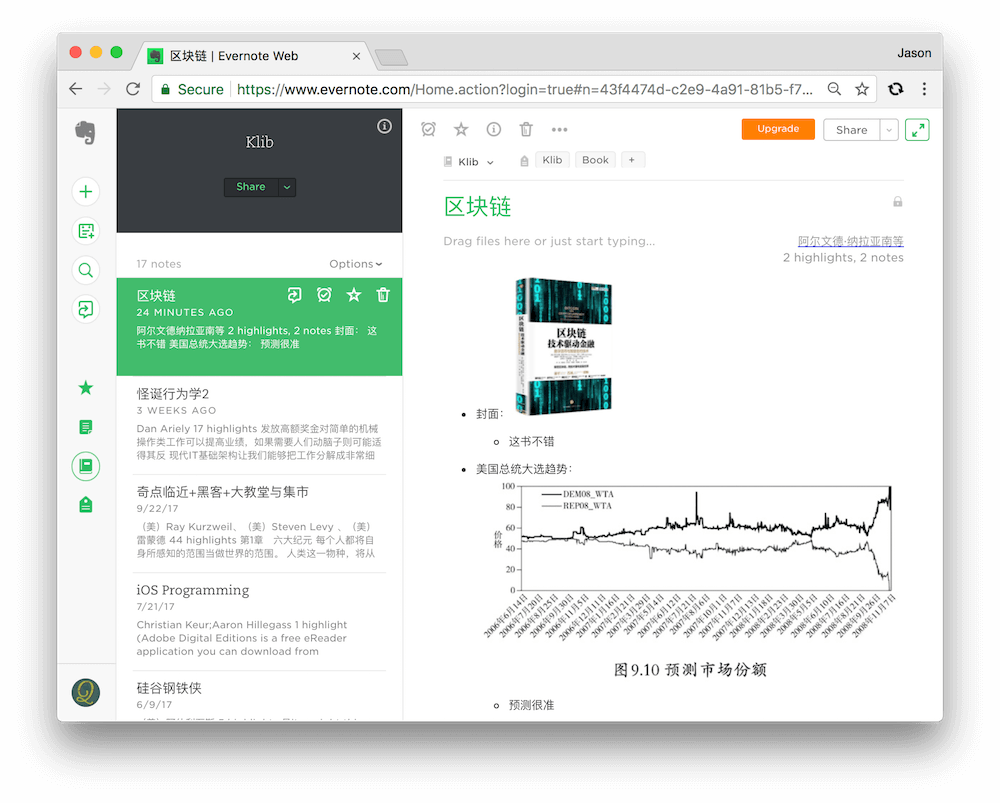Open the browser three-dot menu
The image size is (1000, 803).
point(924,89)
